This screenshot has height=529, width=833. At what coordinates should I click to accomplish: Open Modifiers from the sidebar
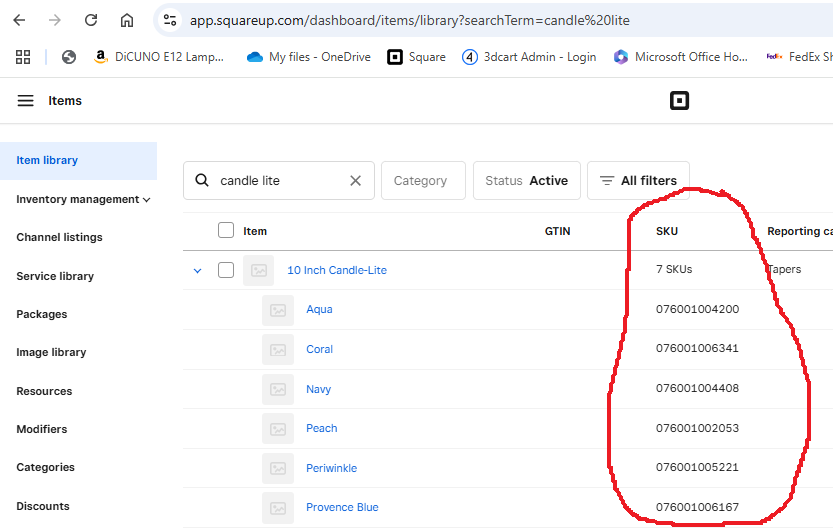[x=42, y=429]
